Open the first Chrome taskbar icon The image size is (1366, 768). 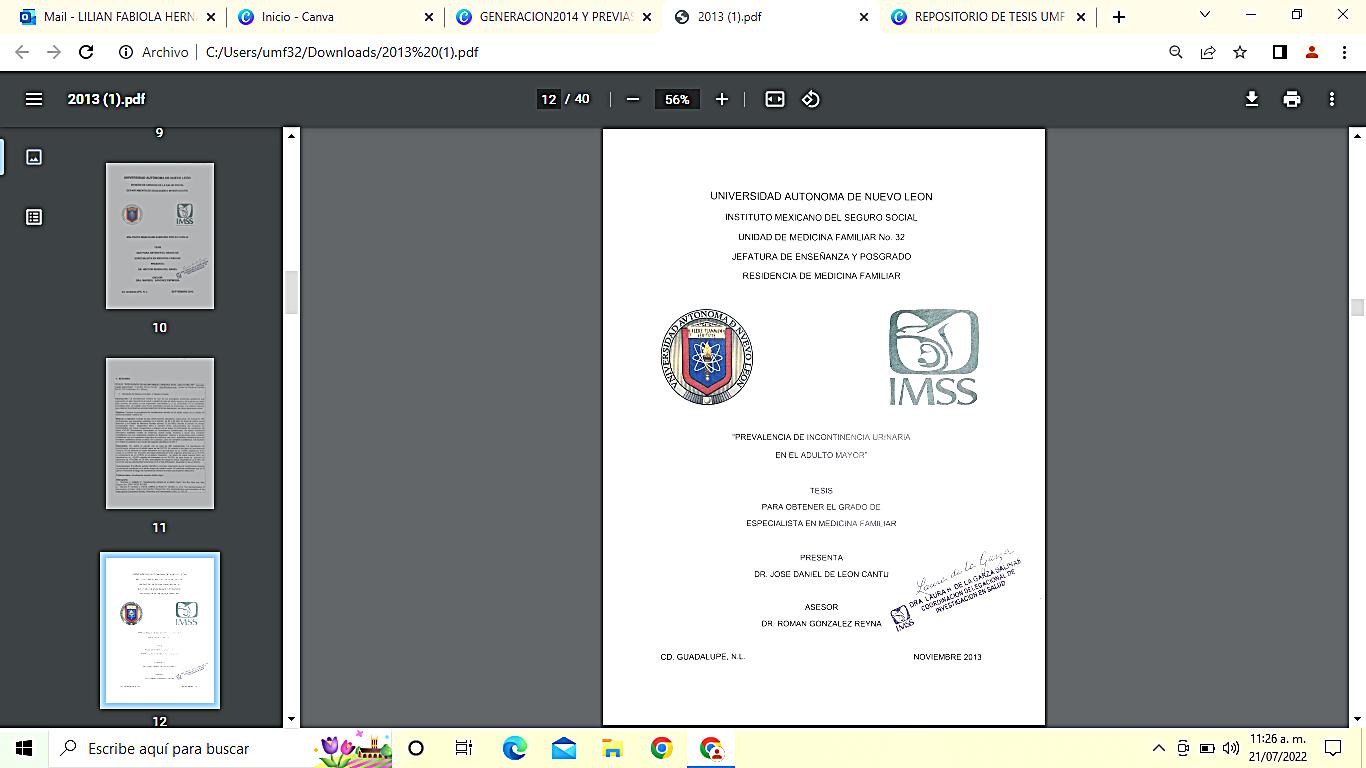click(661, 748)
